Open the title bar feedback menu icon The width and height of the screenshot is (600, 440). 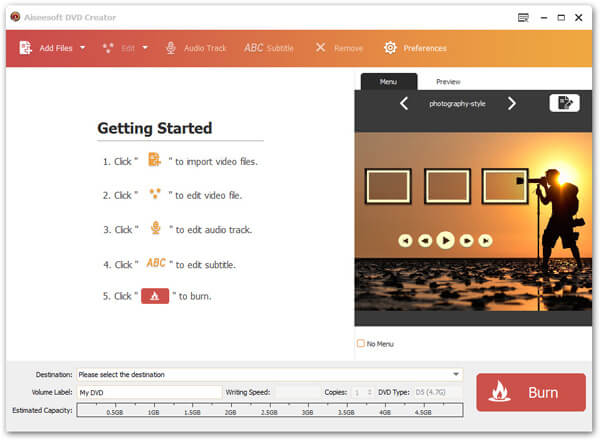coord(523,18)
